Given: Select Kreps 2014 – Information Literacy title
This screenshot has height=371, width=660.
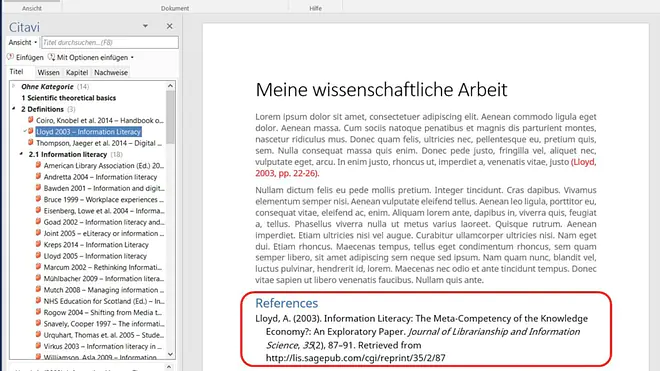Looking at the screenshot, I should 96,245.
